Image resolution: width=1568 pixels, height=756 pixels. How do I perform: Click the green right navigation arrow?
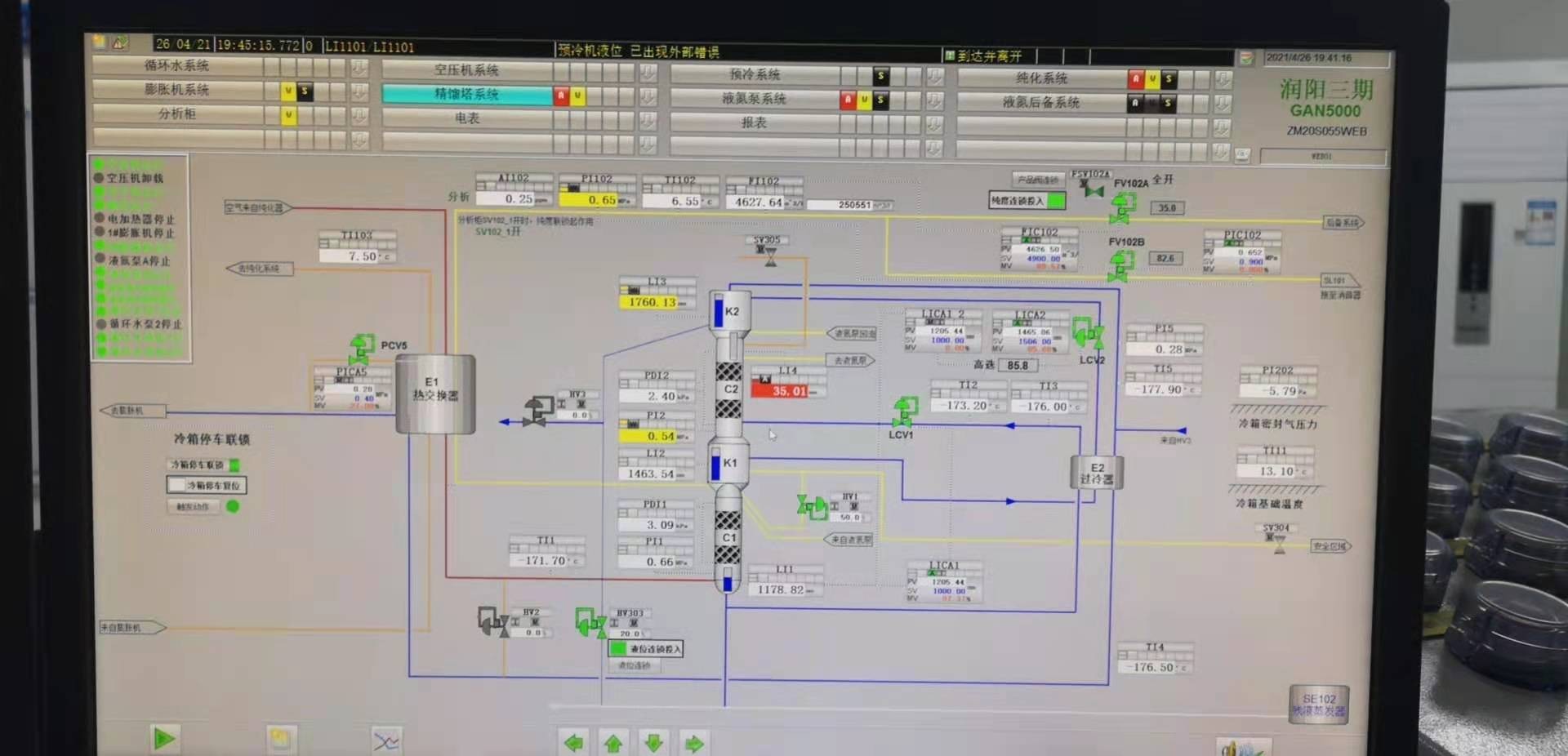click(x=694, y=745)
